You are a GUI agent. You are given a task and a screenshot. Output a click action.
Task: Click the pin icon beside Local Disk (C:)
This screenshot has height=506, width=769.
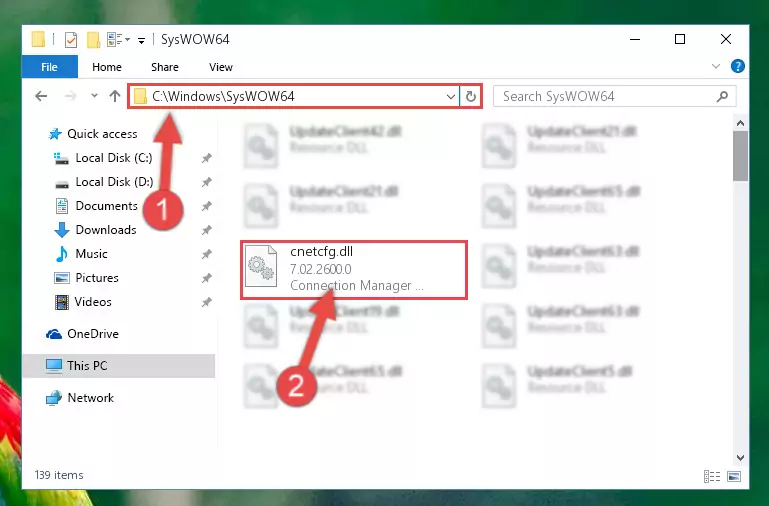point(206,158)
